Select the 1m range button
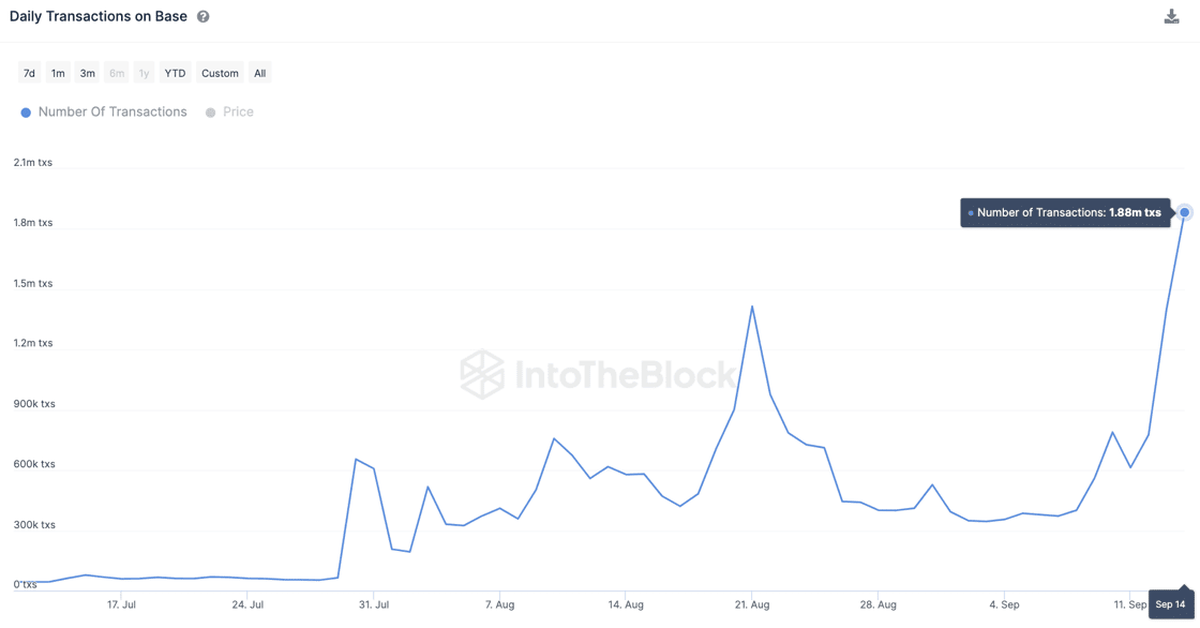This screenshot has width=1200, height=628. [57, 72]
